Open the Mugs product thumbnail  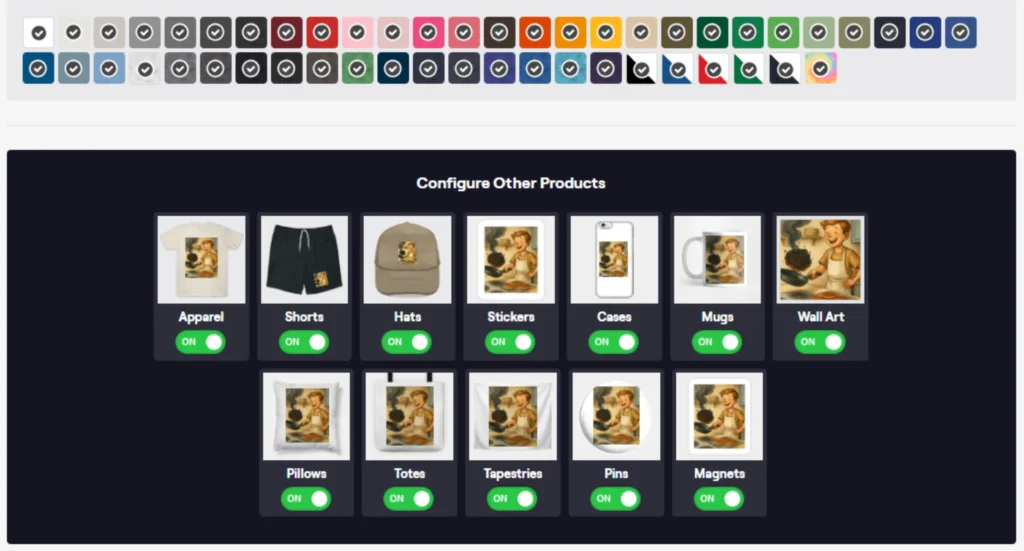717,260
